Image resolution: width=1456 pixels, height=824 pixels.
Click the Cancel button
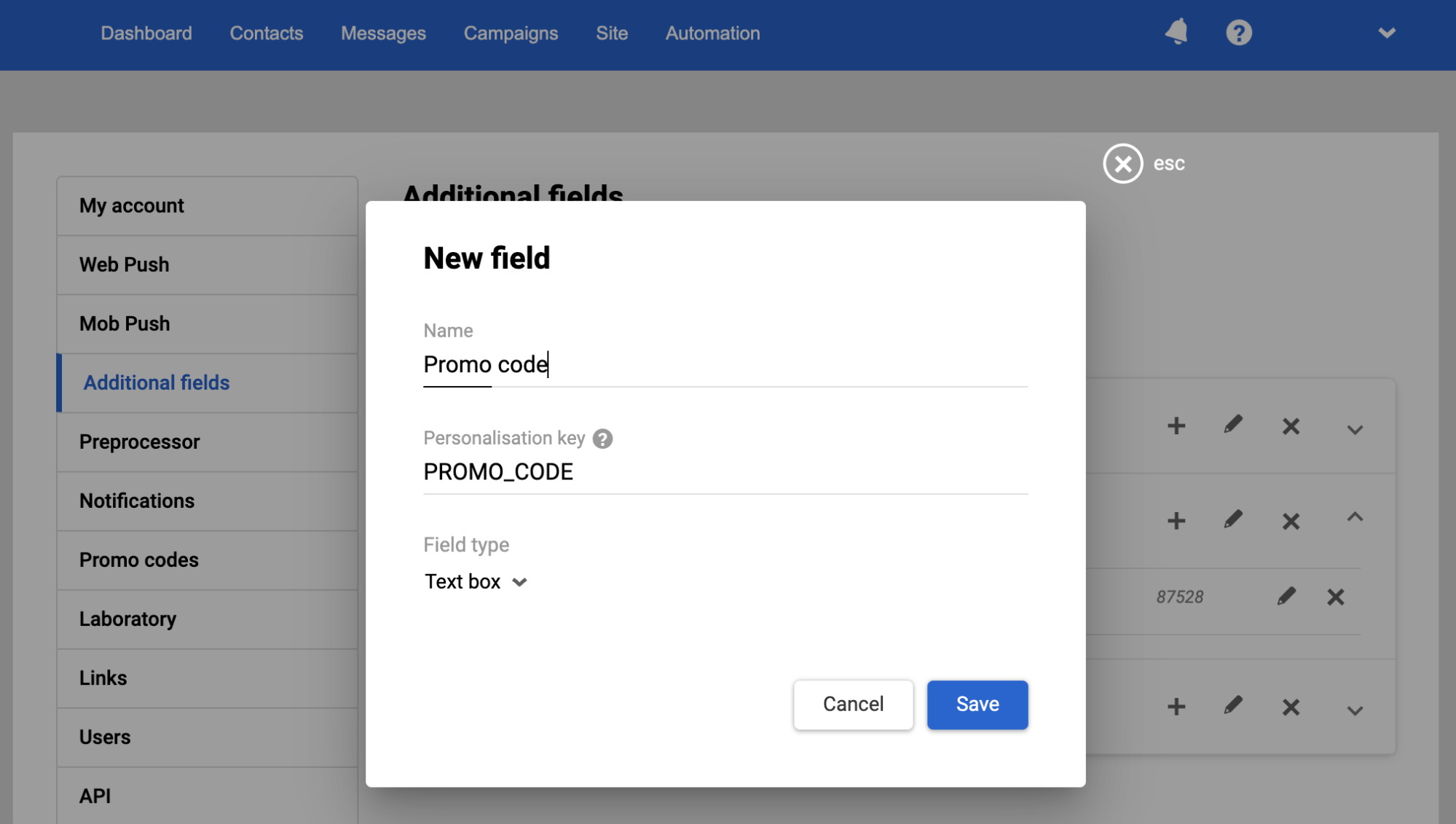pos(853,704)
